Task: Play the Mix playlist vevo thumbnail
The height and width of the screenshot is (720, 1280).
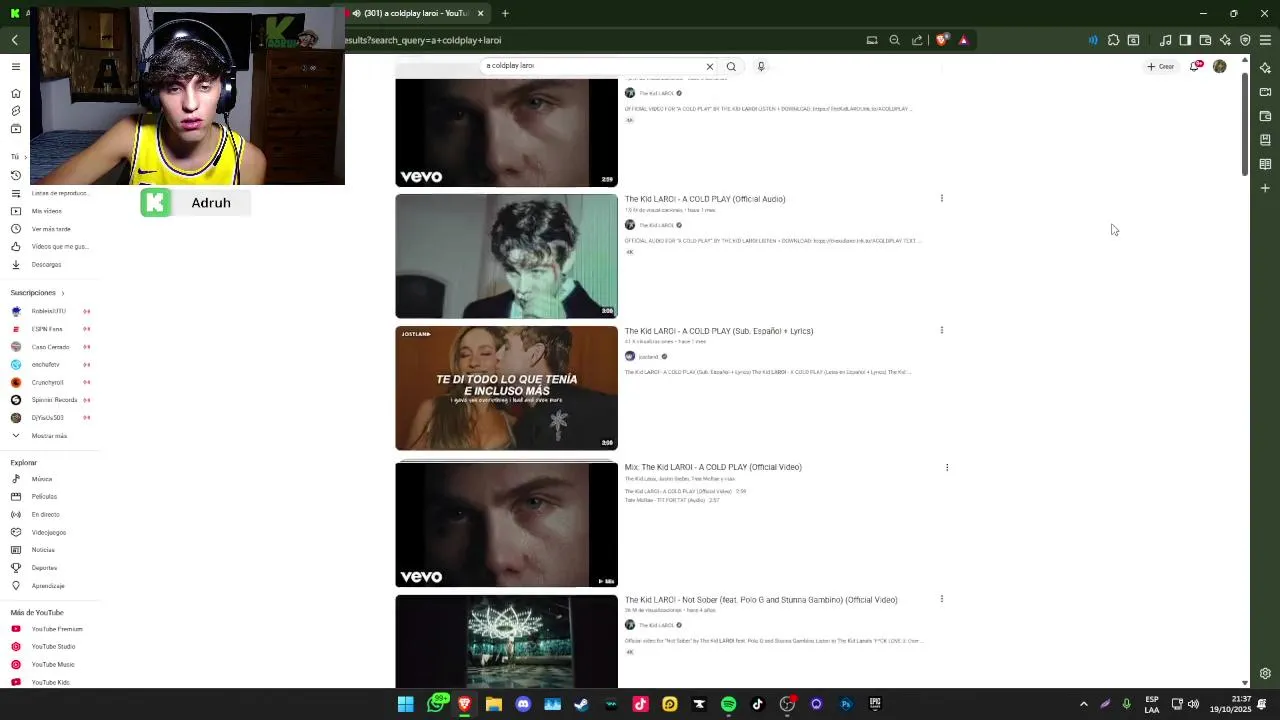Action: point(506,524)
